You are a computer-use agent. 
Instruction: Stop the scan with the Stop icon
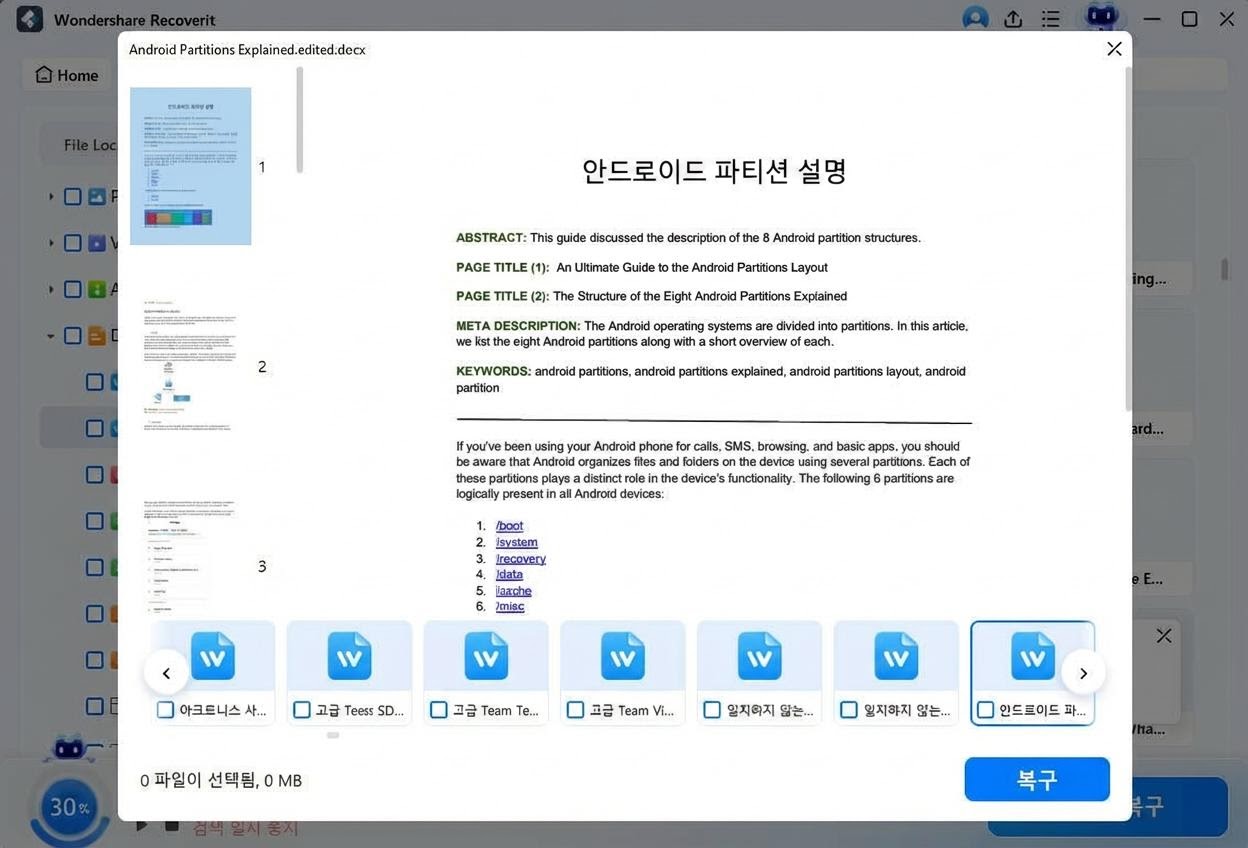click(x=170, y=826)
